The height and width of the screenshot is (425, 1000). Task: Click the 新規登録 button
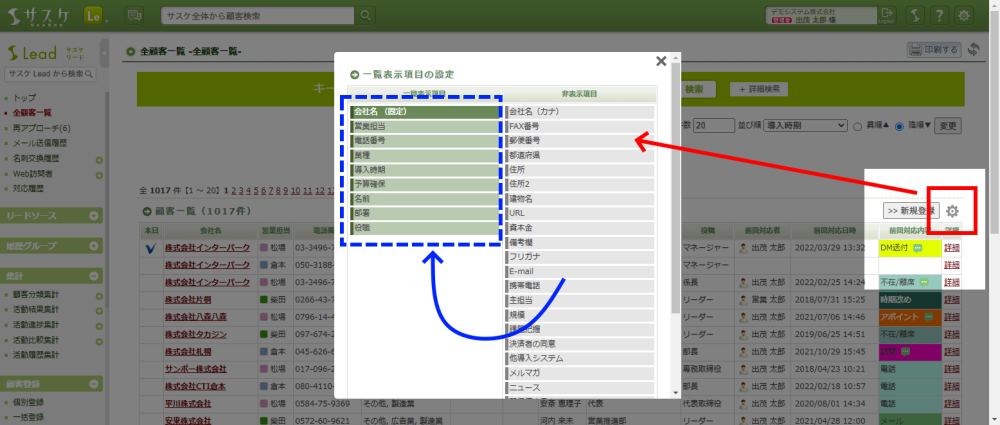click(911, 211)
